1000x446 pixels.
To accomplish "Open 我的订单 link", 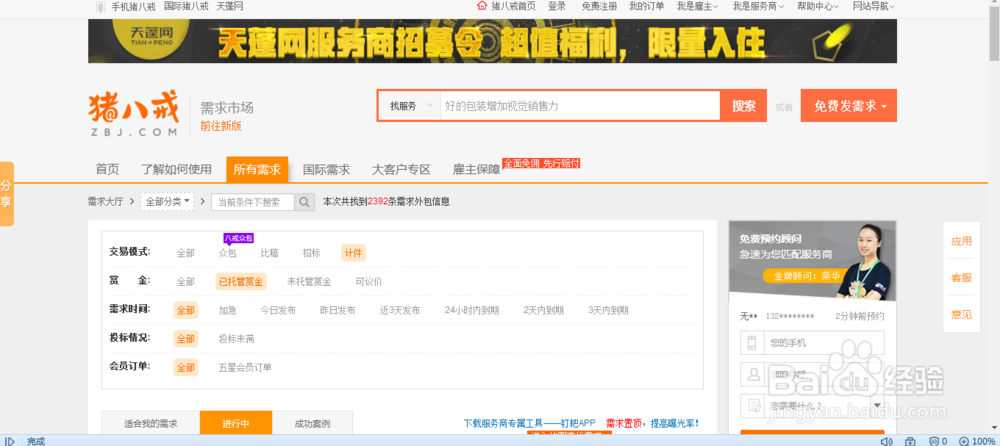I will pyautogui.click(x=646, y=6).
